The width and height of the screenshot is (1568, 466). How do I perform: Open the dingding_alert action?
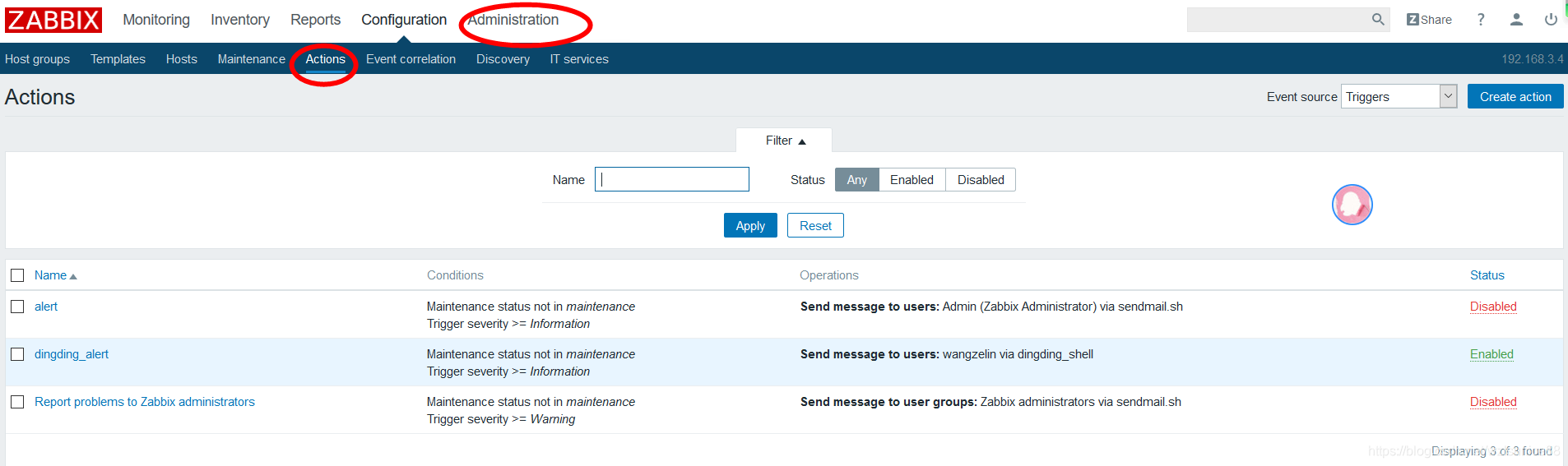(x=72, y=354)
